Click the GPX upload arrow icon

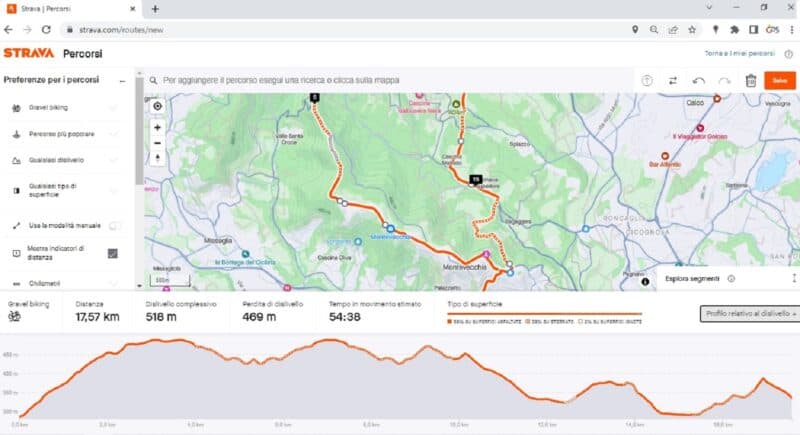[647, 81]
